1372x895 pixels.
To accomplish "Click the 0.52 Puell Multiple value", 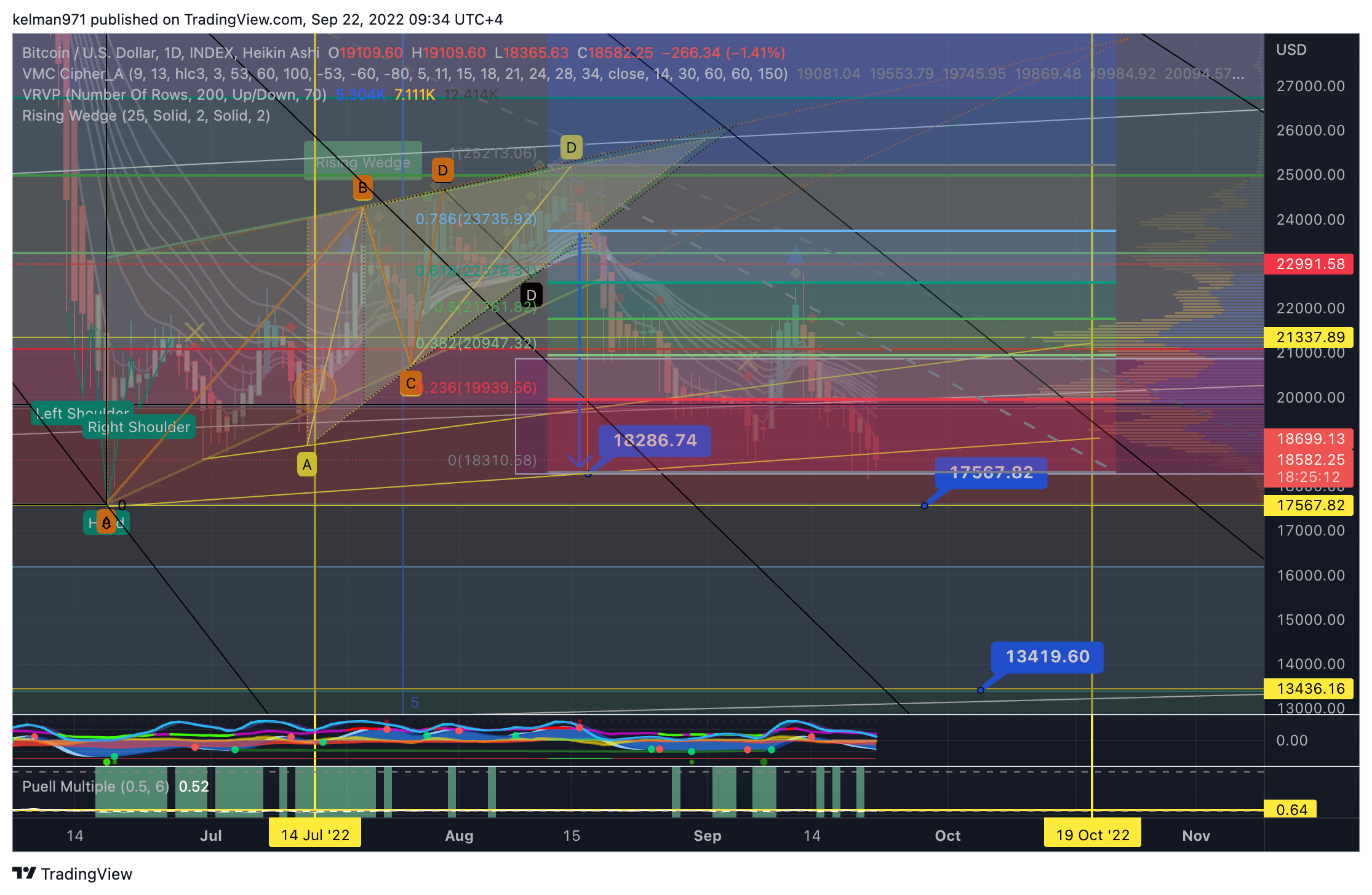I will coord(194,786).
